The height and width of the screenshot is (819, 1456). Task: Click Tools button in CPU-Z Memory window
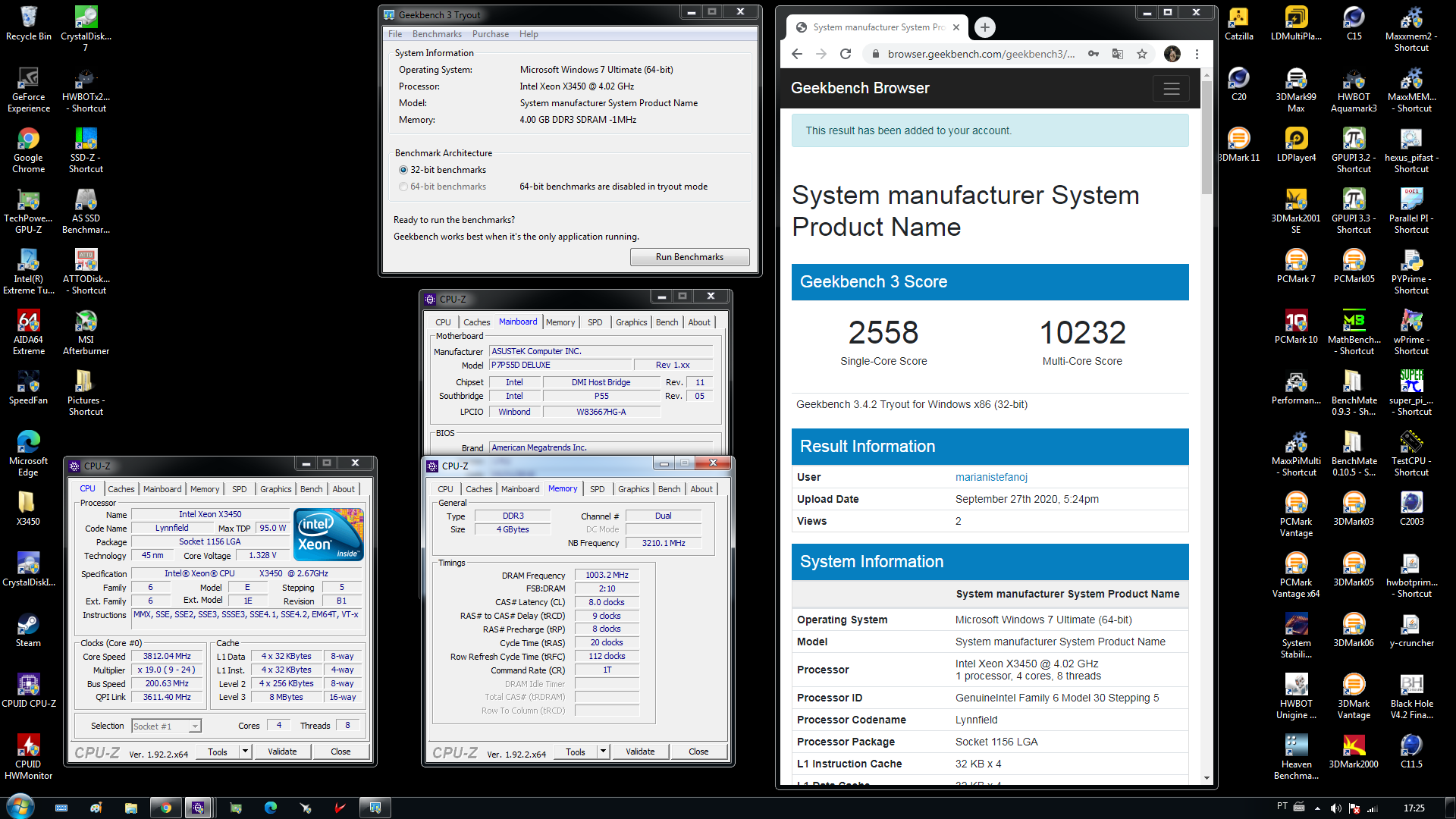coord(576,752)
